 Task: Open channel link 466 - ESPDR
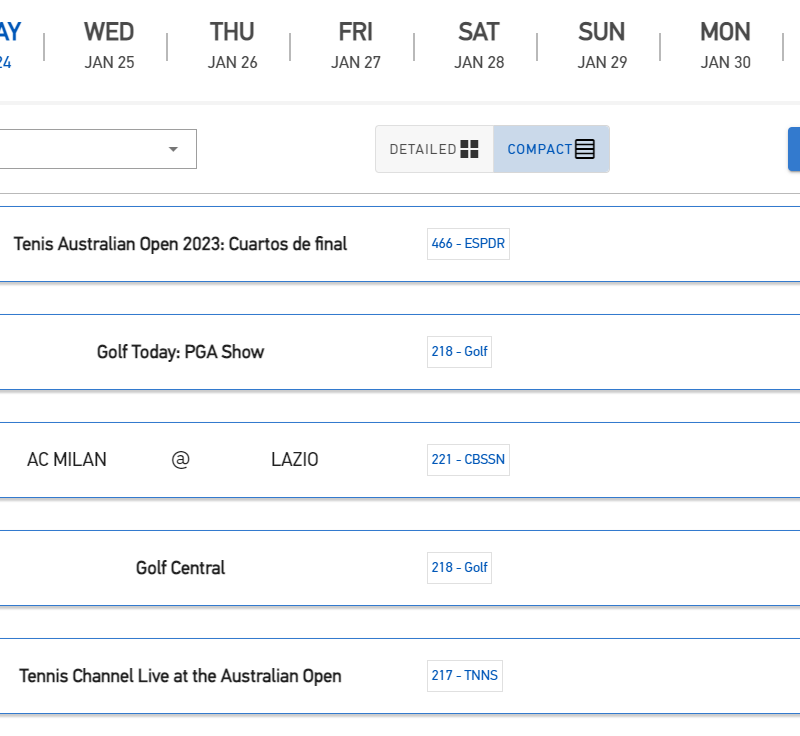pos(468,243)
